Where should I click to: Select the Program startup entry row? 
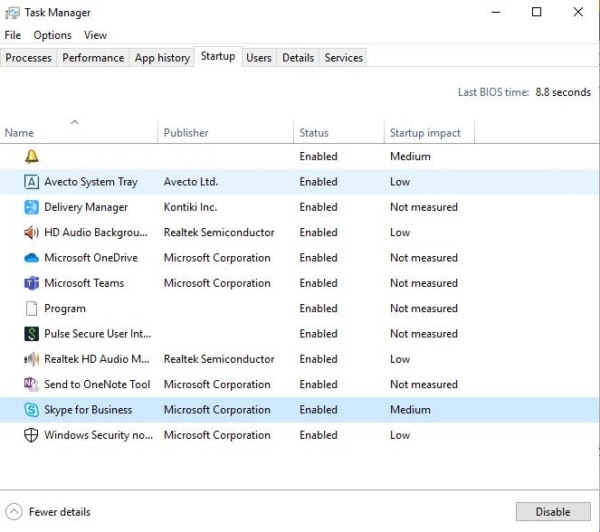(65, 309)
